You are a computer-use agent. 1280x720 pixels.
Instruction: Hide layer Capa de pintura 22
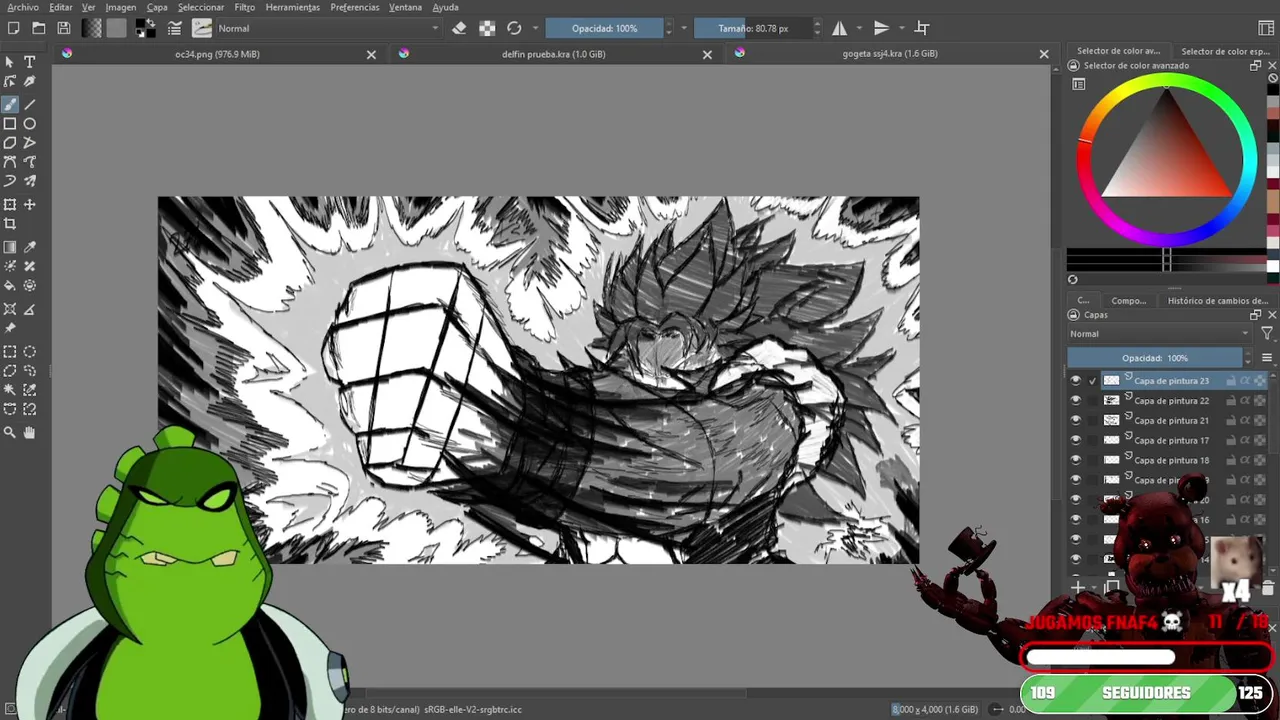click(1076, 400)
